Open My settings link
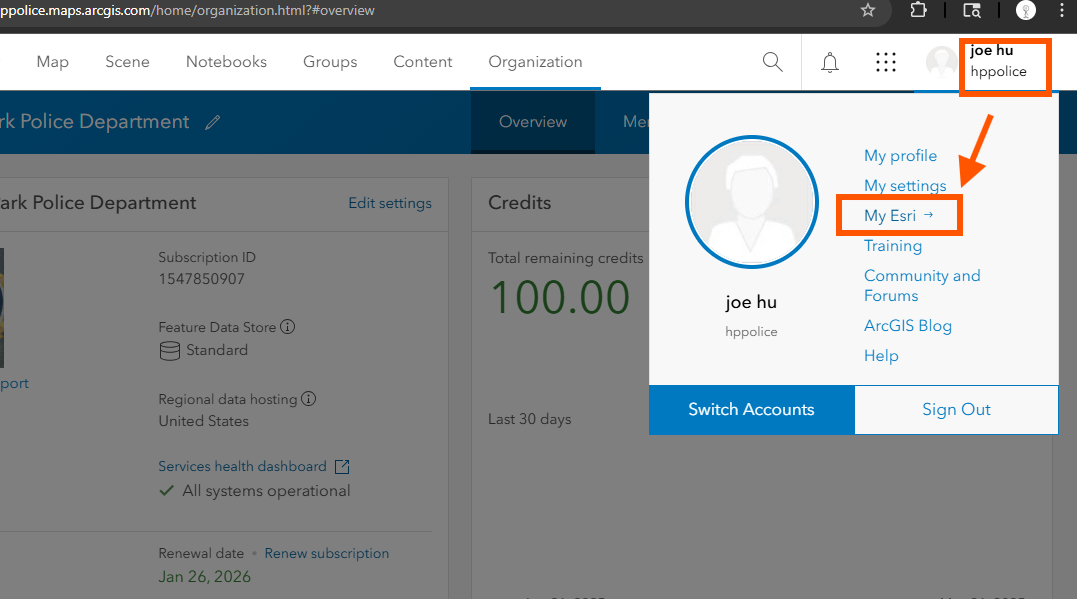 [905, 185]
